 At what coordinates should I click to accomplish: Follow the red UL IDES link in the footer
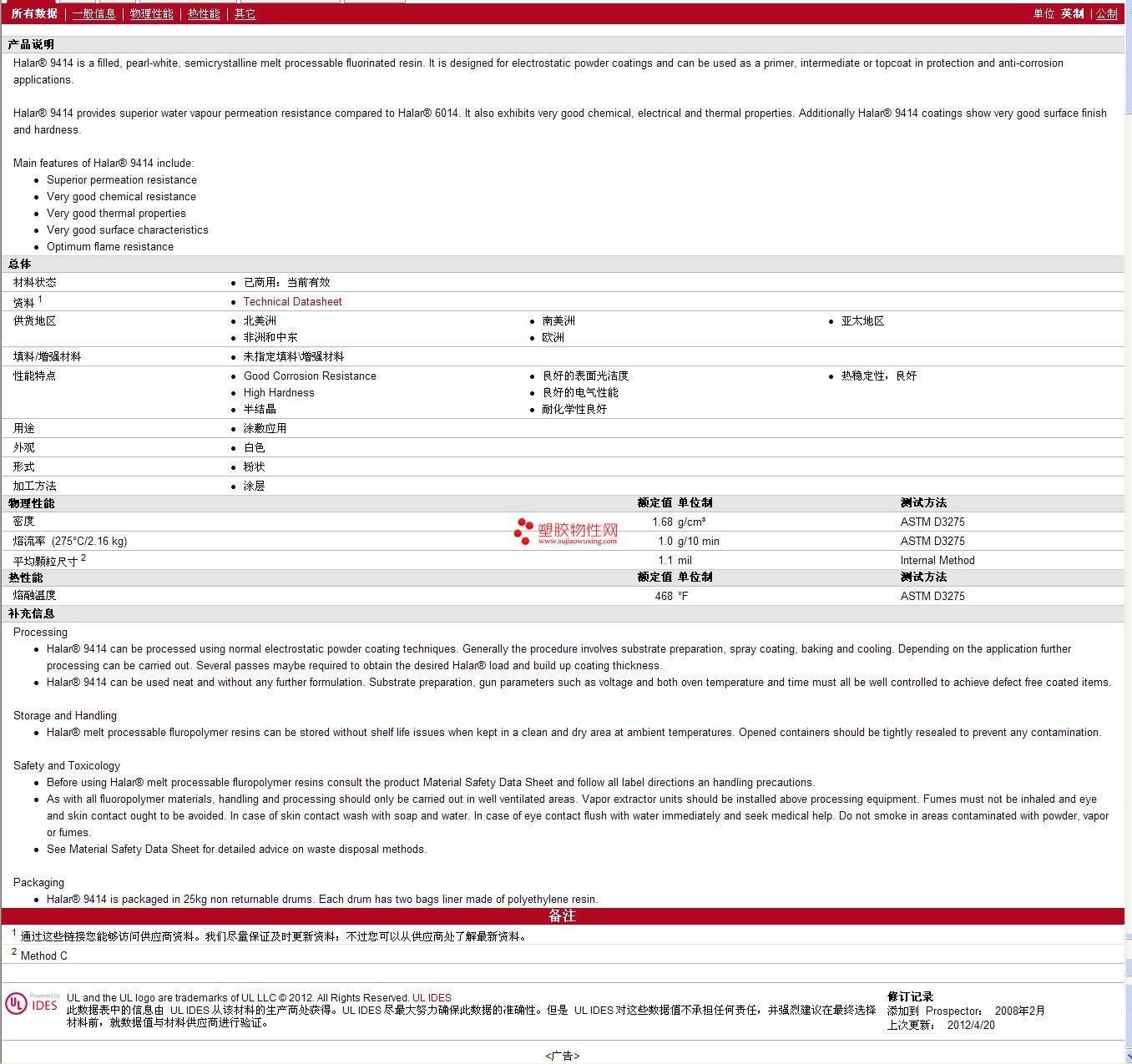tap(432, 998)
